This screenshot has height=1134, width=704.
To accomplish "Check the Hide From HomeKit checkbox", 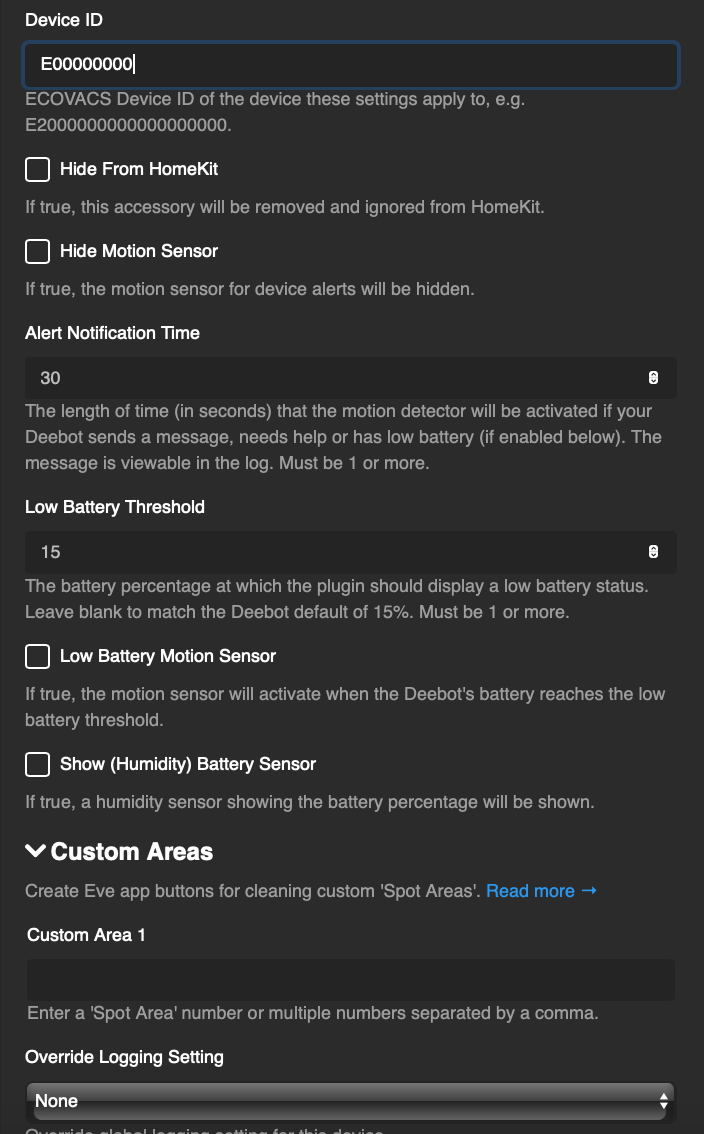I will 37,169.
